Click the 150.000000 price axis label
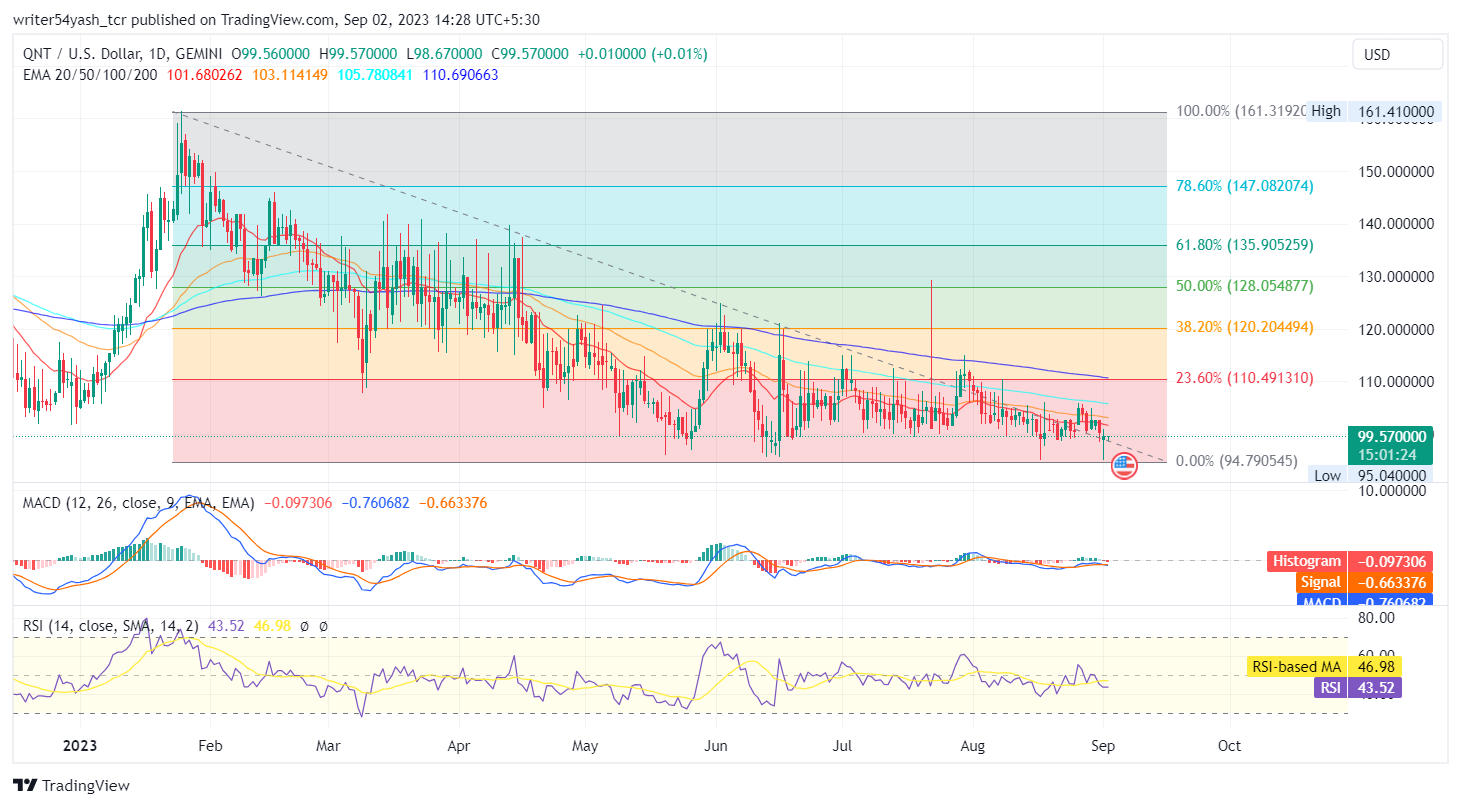This screenshot has width=1461, height=807. (1396, 171)
